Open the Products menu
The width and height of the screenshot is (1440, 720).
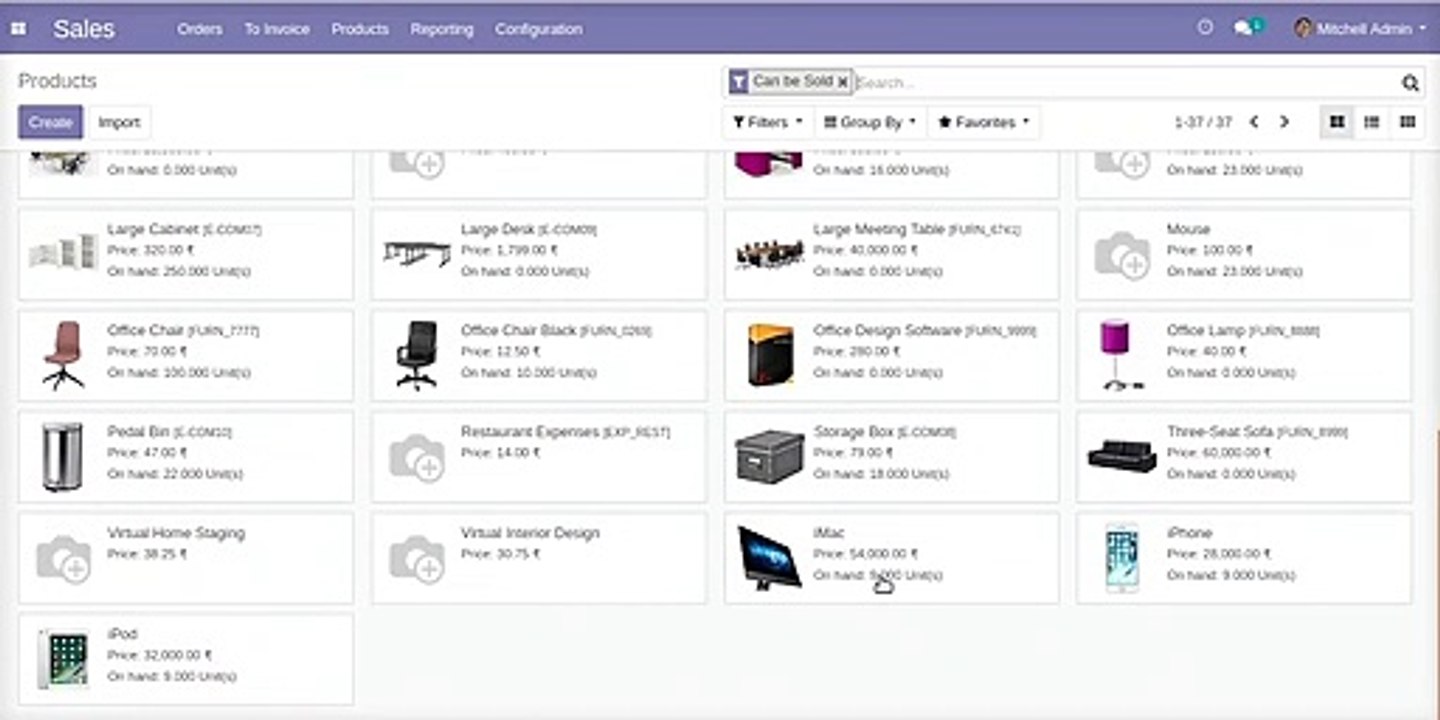pos(360,29)
